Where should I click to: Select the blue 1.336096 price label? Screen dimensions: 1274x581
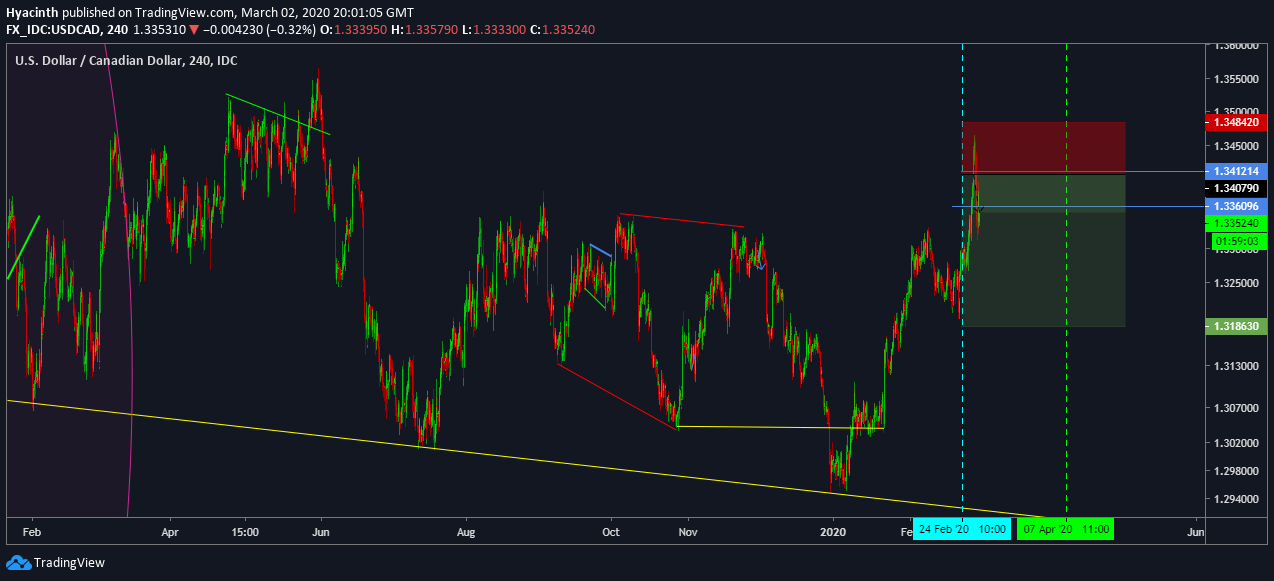pyautogui.click(x=1238, y=205)
